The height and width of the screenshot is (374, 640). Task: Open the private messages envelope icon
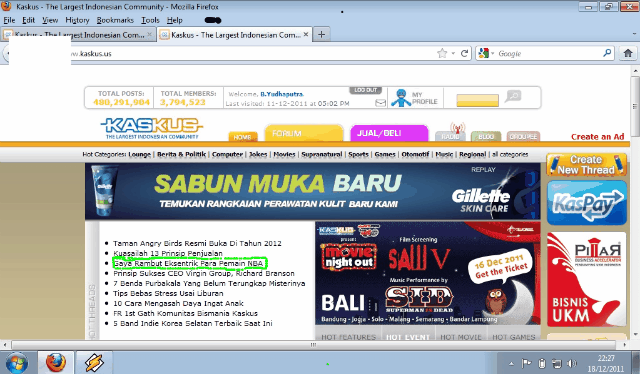380,103
